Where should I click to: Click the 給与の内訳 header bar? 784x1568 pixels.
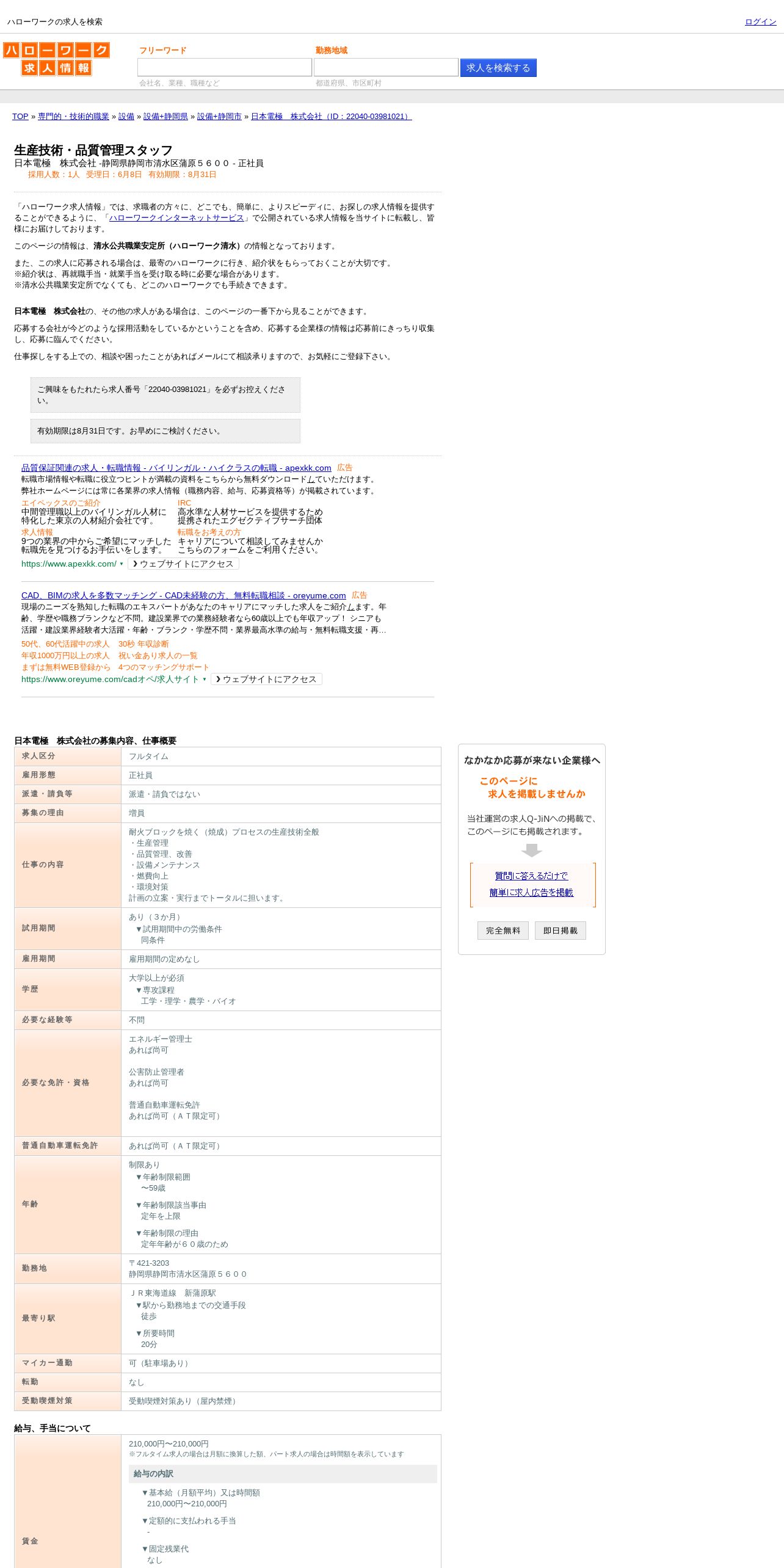(283, 1474)
